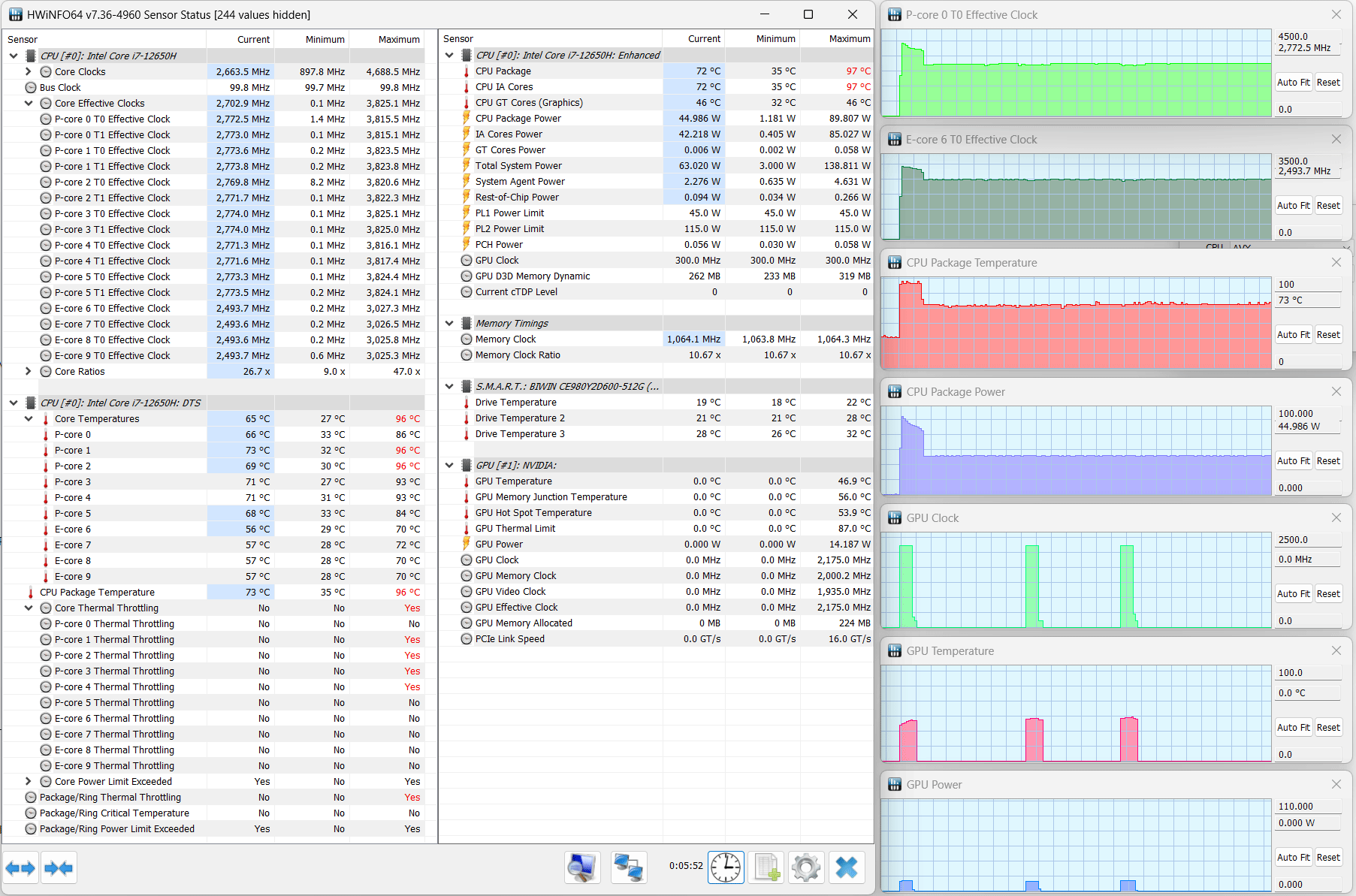Click the 4500.0 maximum field in P-core graph

point(1309,37)
